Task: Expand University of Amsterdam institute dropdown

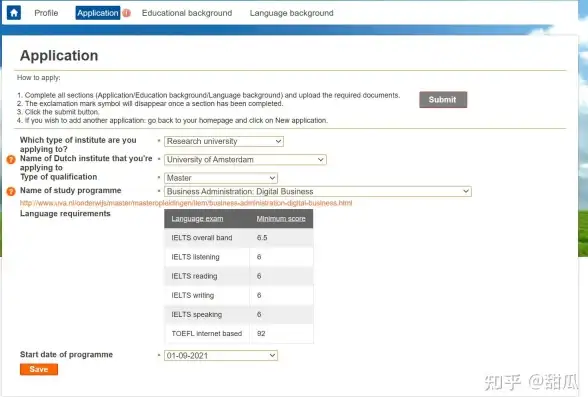Action: tap(245, 160)
